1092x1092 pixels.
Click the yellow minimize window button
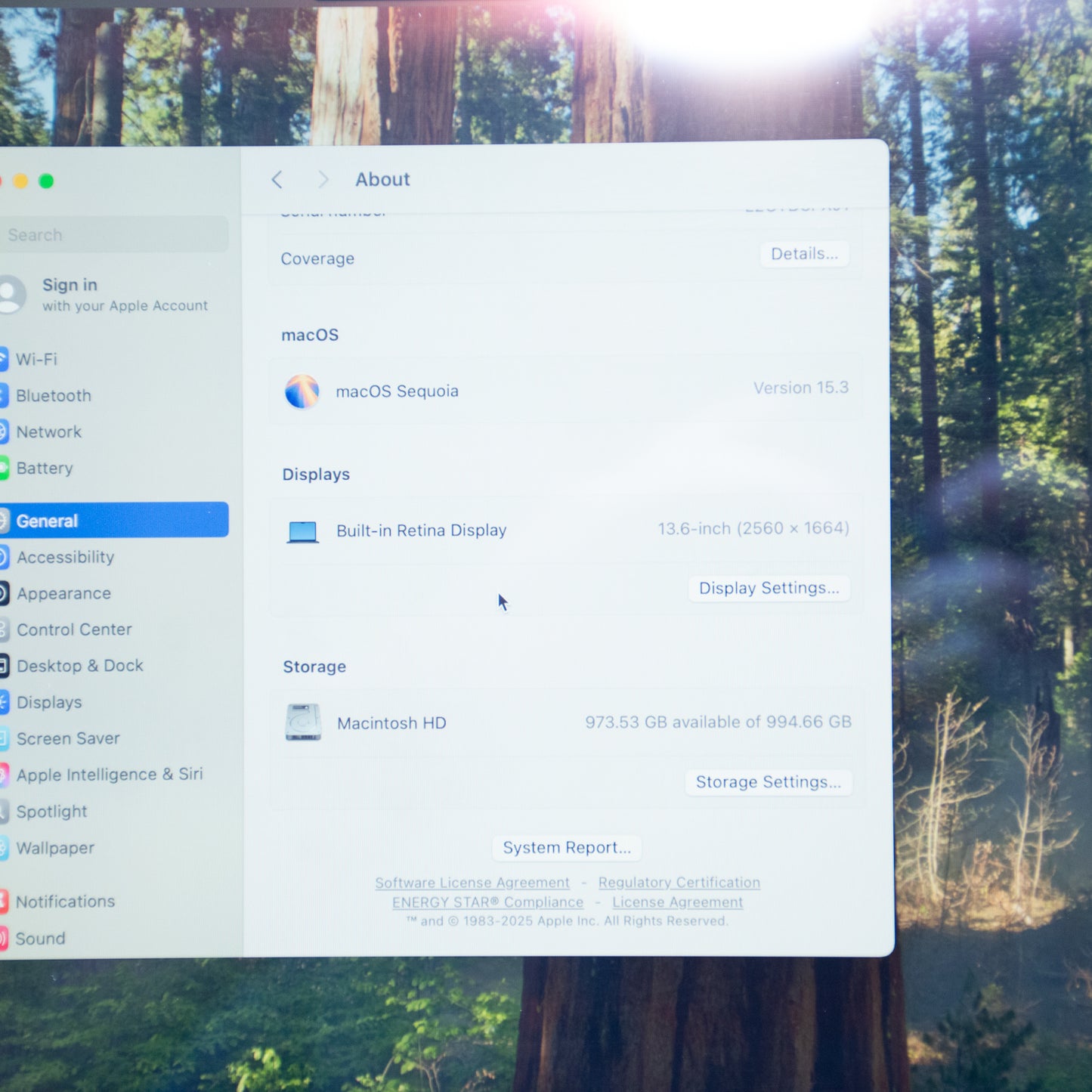[x=20, y=181]
